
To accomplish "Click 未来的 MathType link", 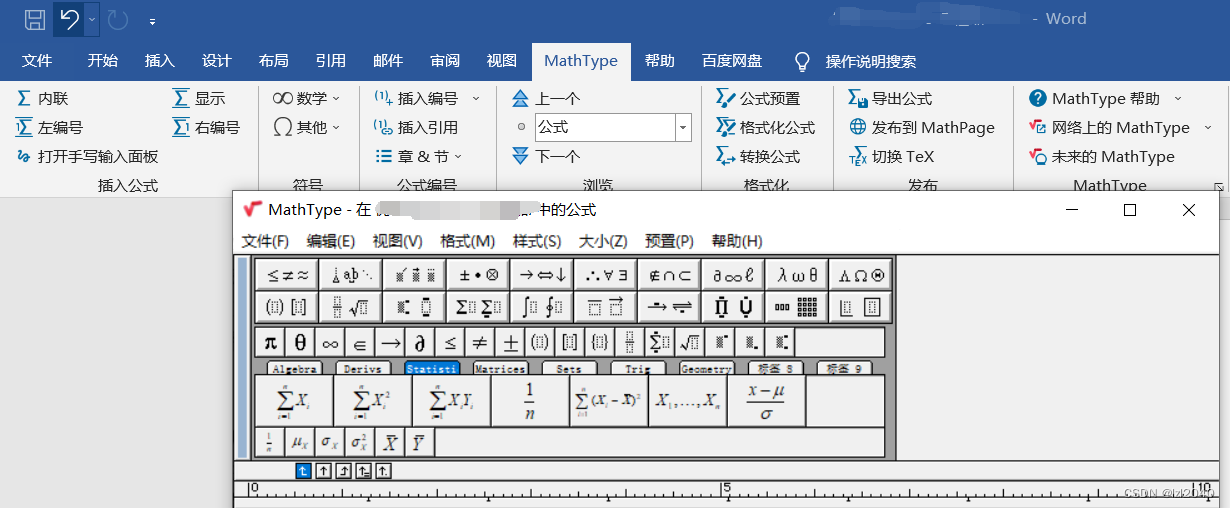I will [x=1102, y=156].
